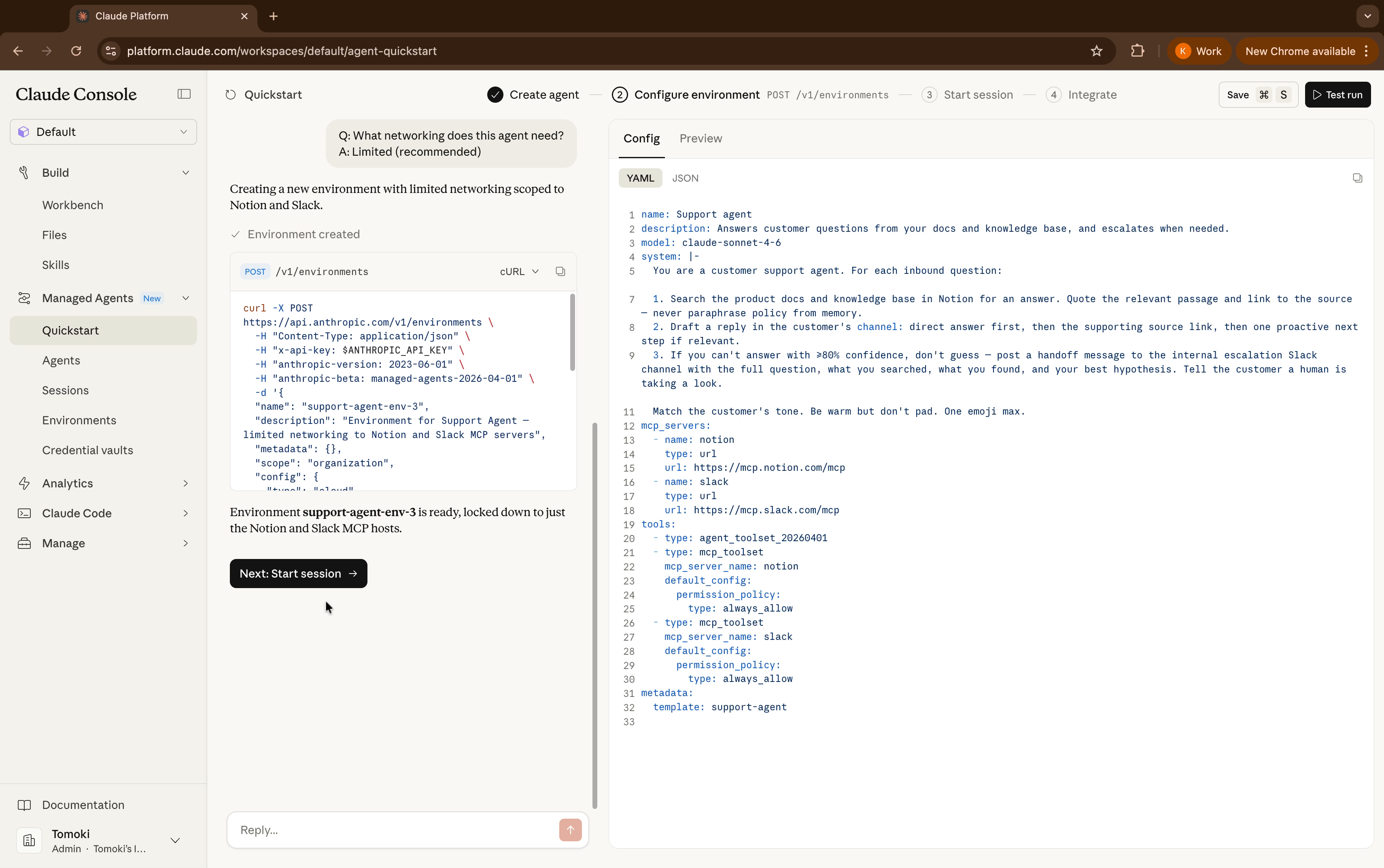The image size is (1384, 868).
Task: Click Next: Start session button
Action: pyautogui.click(x=298, y=574)
